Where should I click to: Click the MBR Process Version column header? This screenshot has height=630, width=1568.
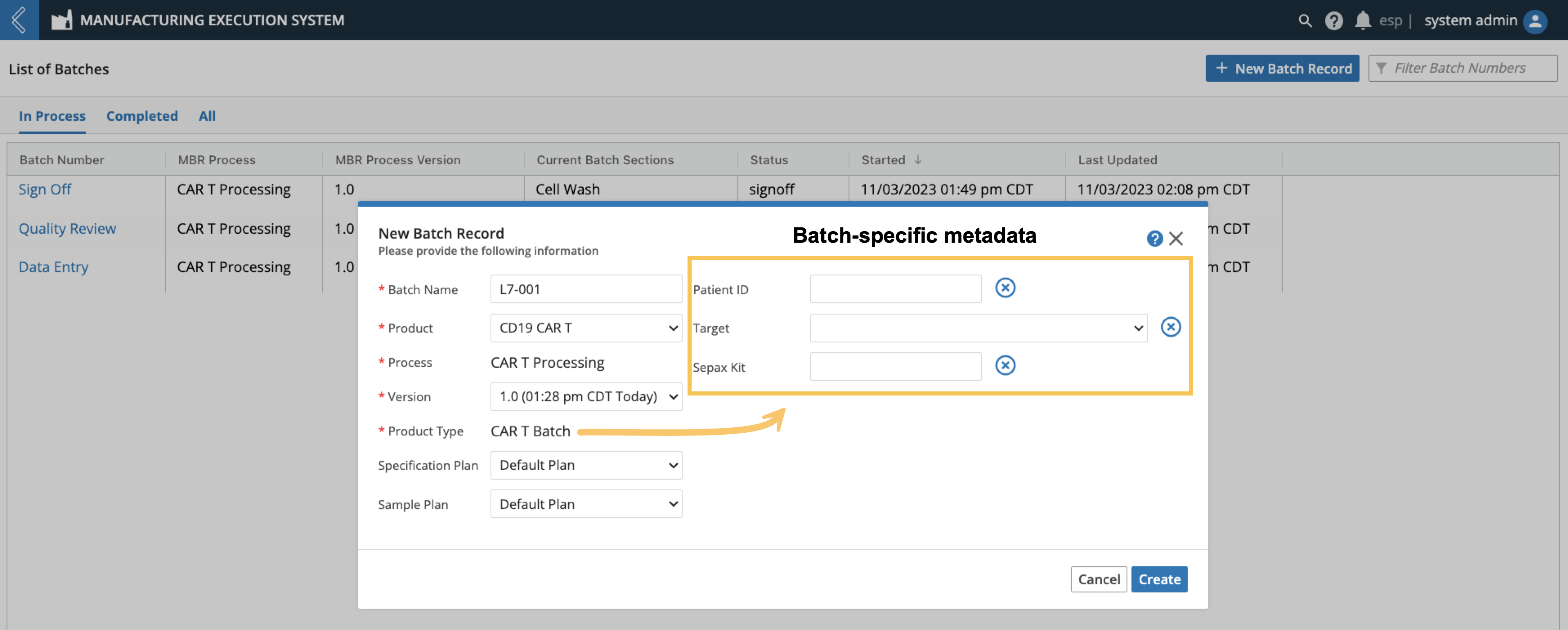coord(397,160)
